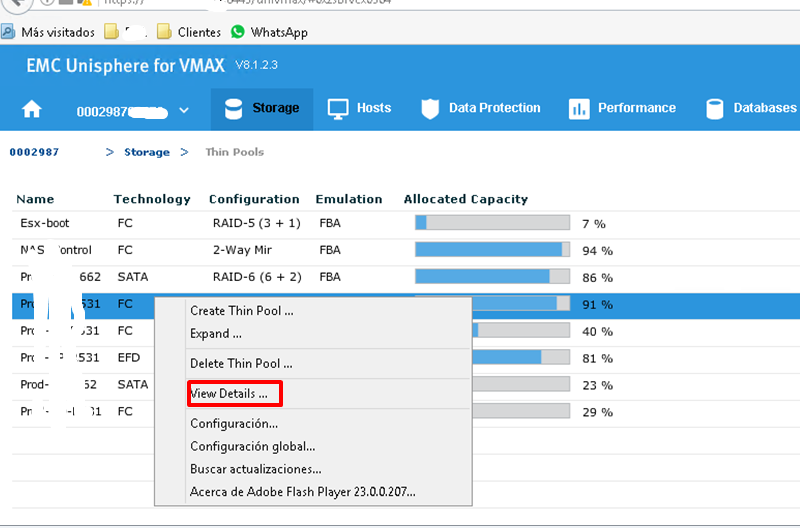Screen dimensions: 800x528
Task: Click the 86 % allocated bar
Action: (x=492, y=276)
